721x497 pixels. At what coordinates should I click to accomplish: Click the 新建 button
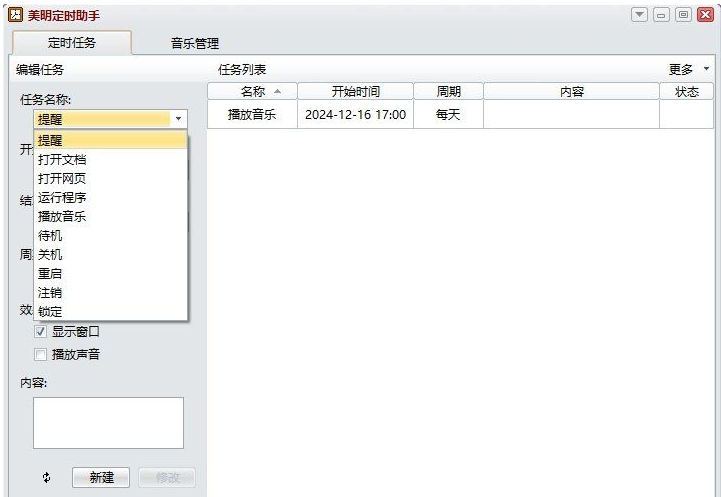101,478
